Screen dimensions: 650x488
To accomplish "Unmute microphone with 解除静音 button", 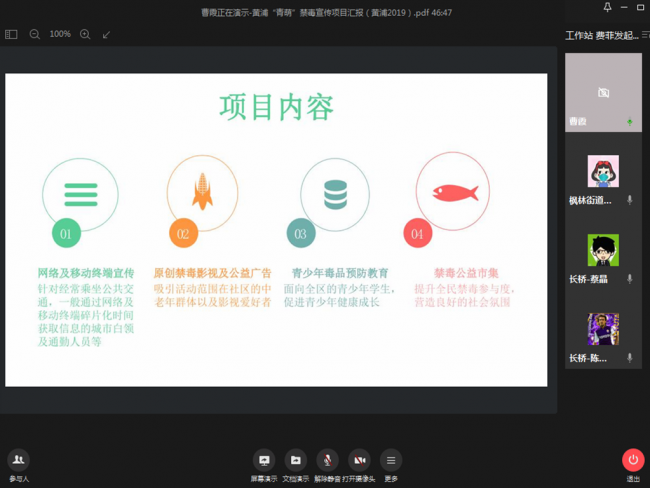I will click(x=327, y=463).
